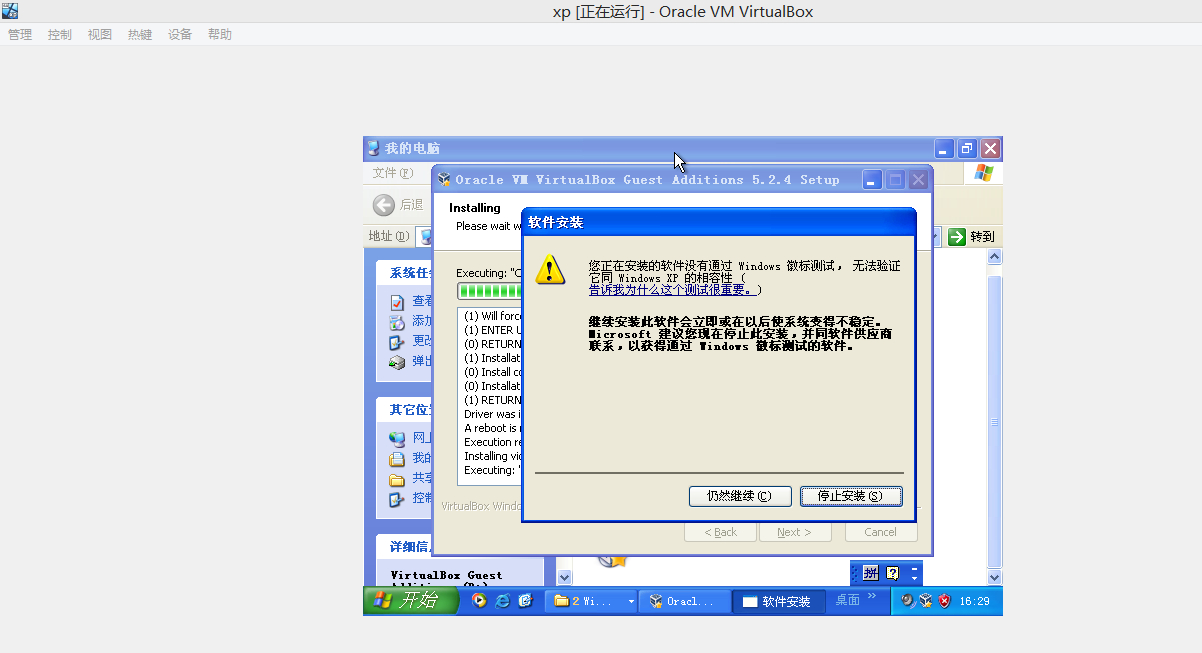Click the Windows flag logo in 我的电脑 window
The width and height of the screenshot is (1202, 653).
point(984,173)
